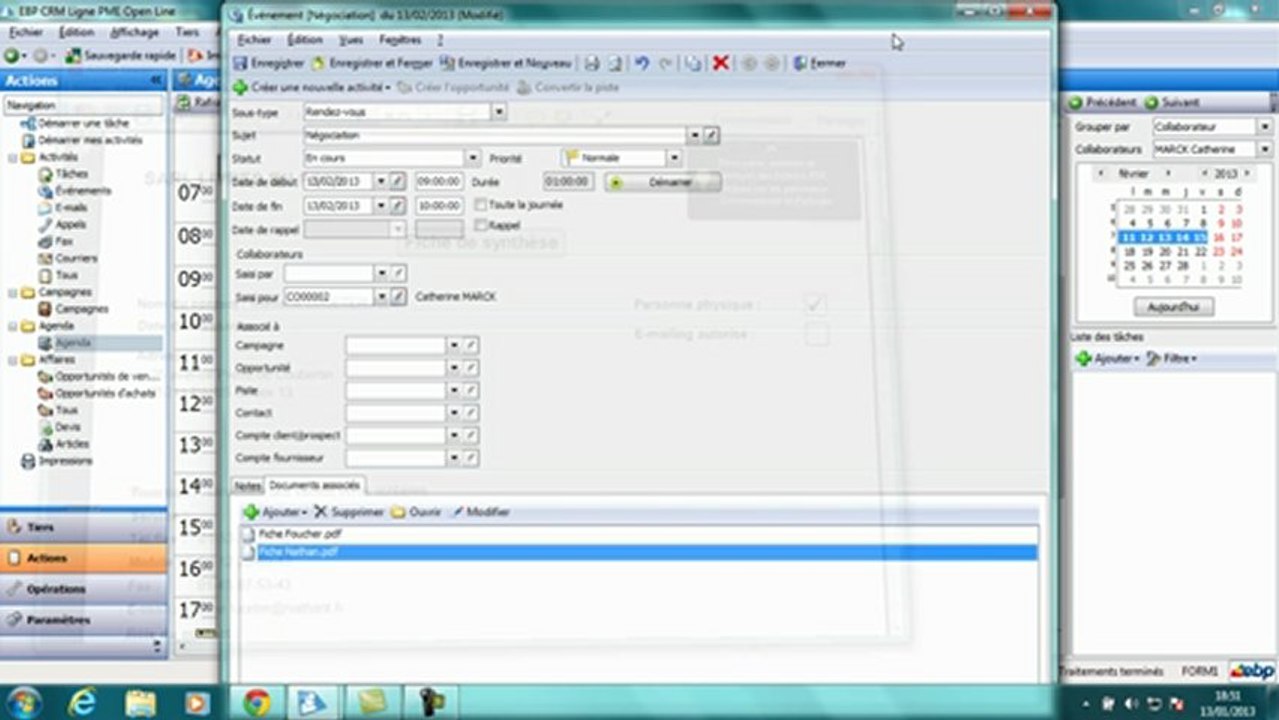This screenshot has width=1279, height=720.
Task: Open the Sous-type dropdown arrow
Action: [499, 112]
